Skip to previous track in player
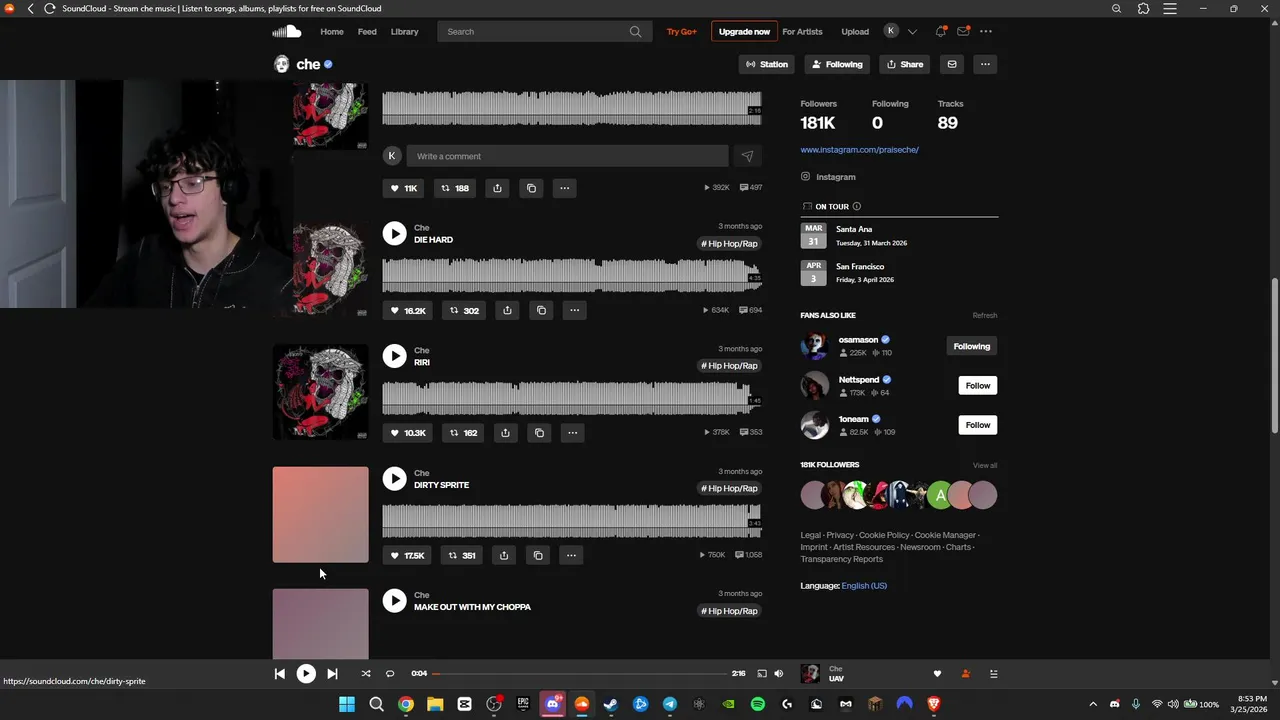Screen dimensions: 1280x720 pos(279,674)
